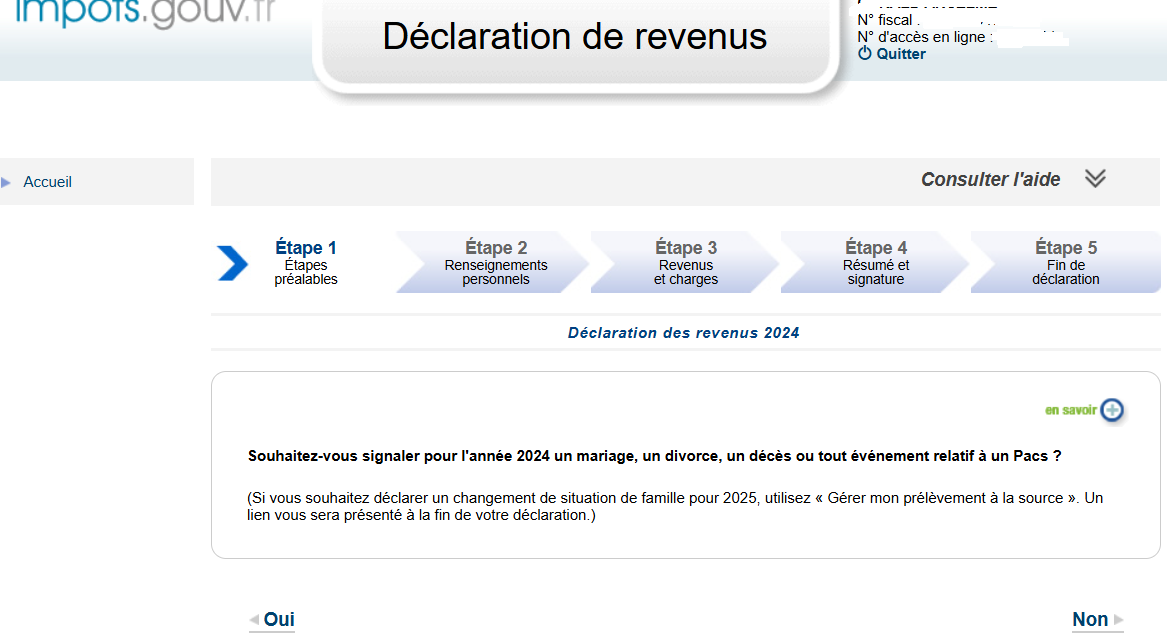The height and width of the screenshot is (633, 1167).
Task: Click the blue chevron before Étape 1
Action: 232,263
